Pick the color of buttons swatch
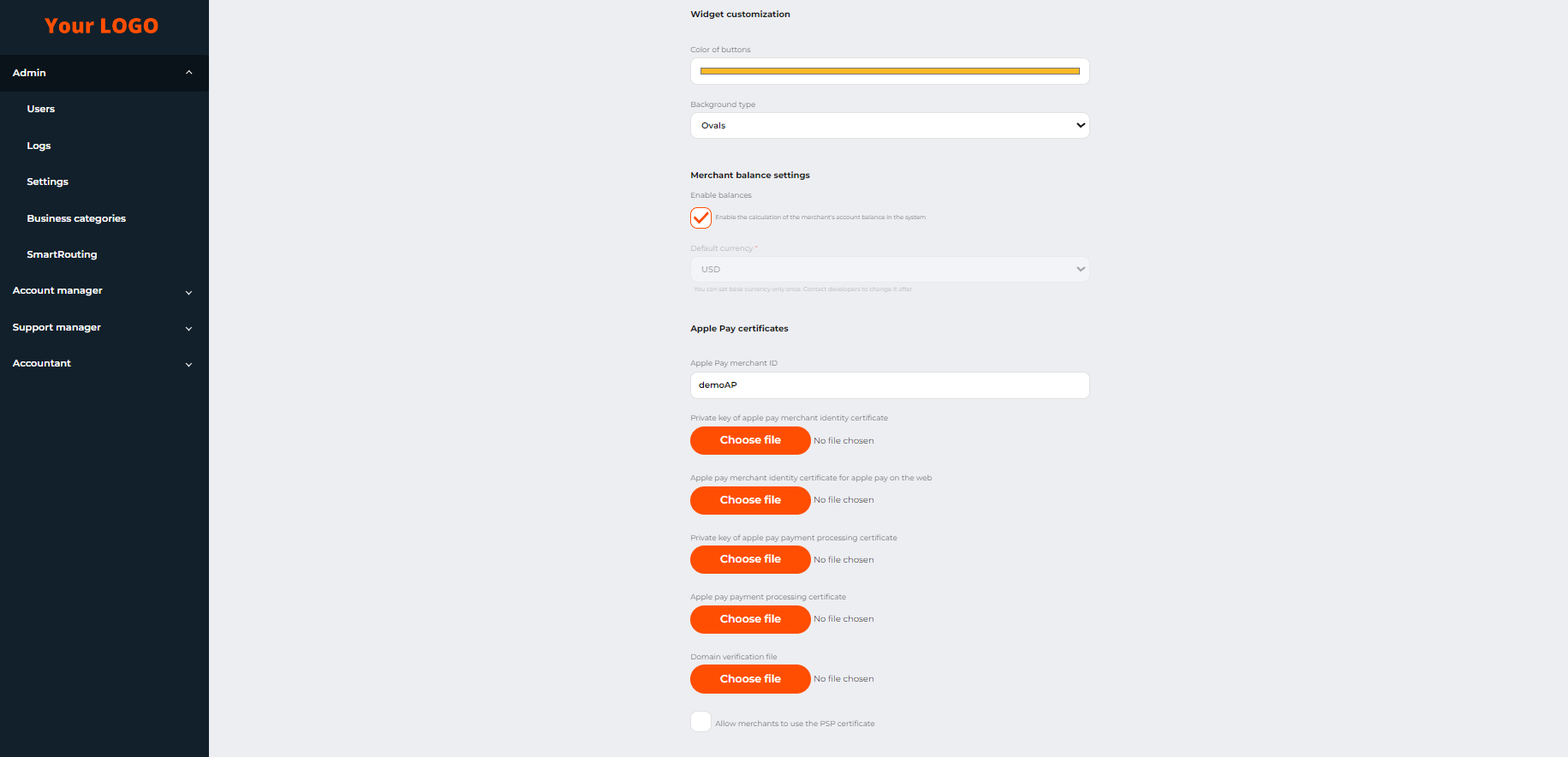The image size is (1568, 757). 890,71
